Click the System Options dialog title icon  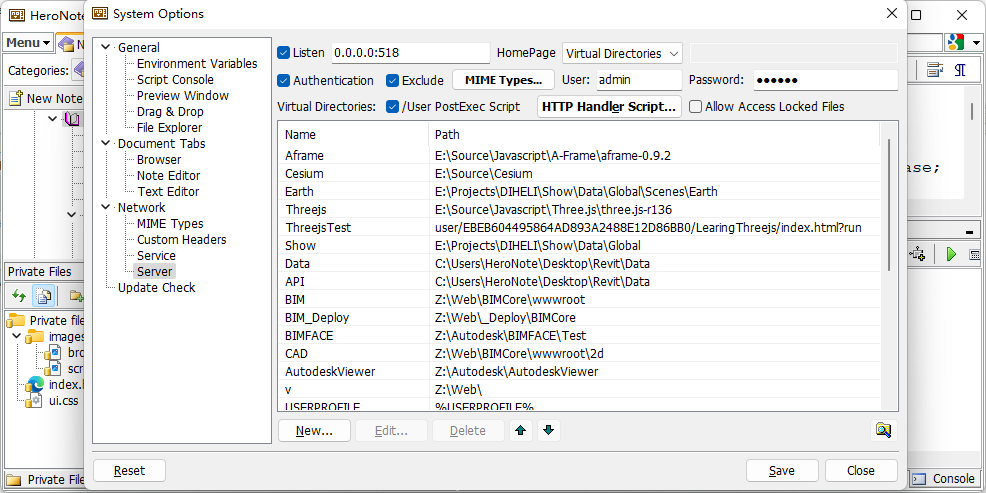[x=100, y=14]
